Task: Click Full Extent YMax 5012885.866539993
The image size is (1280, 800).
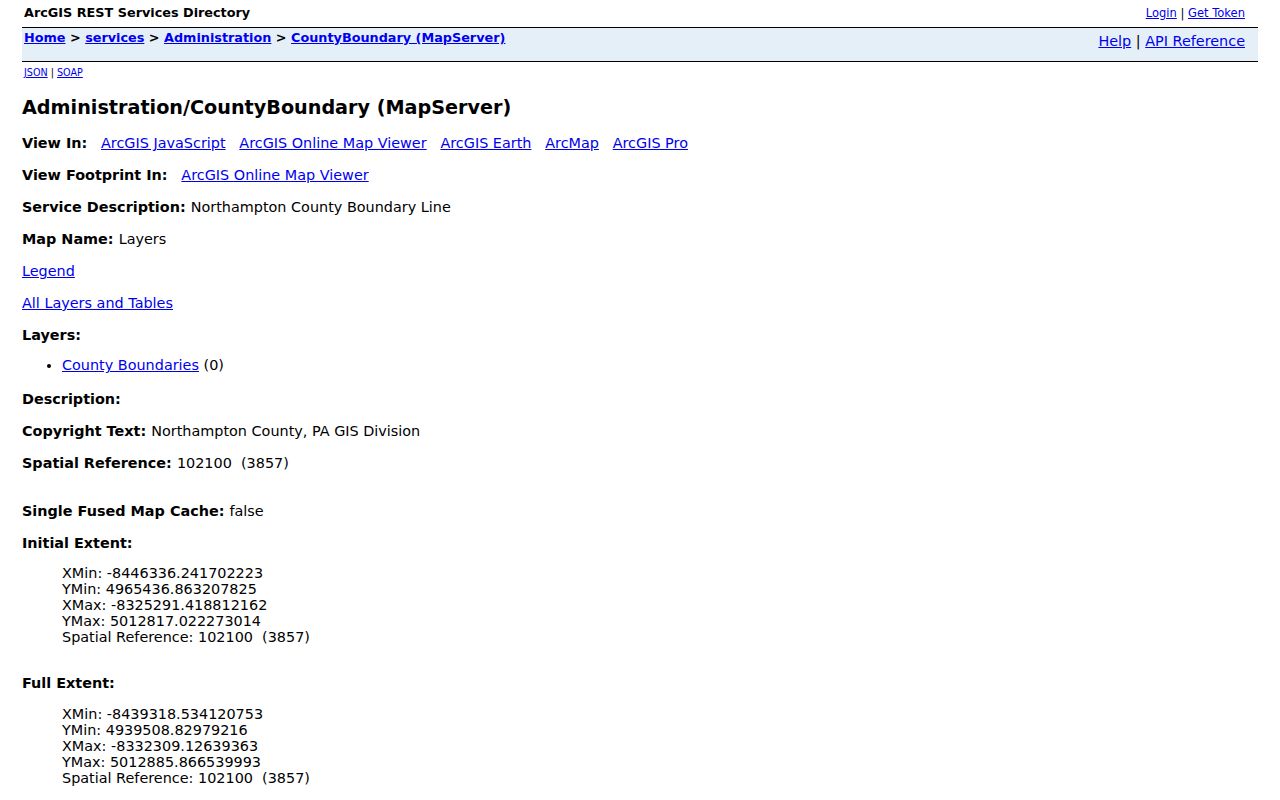Action: 161,762
